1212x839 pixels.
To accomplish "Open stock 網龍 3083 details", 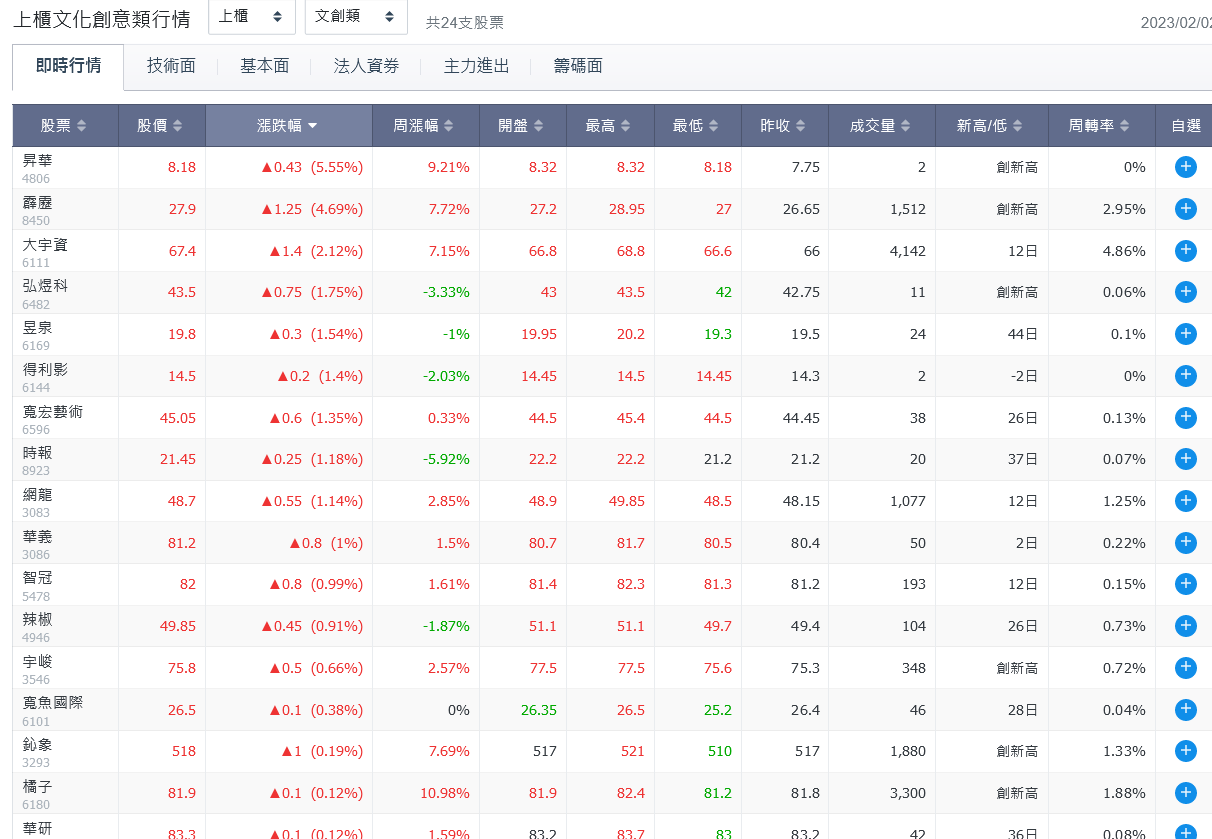I will [37, 503].
